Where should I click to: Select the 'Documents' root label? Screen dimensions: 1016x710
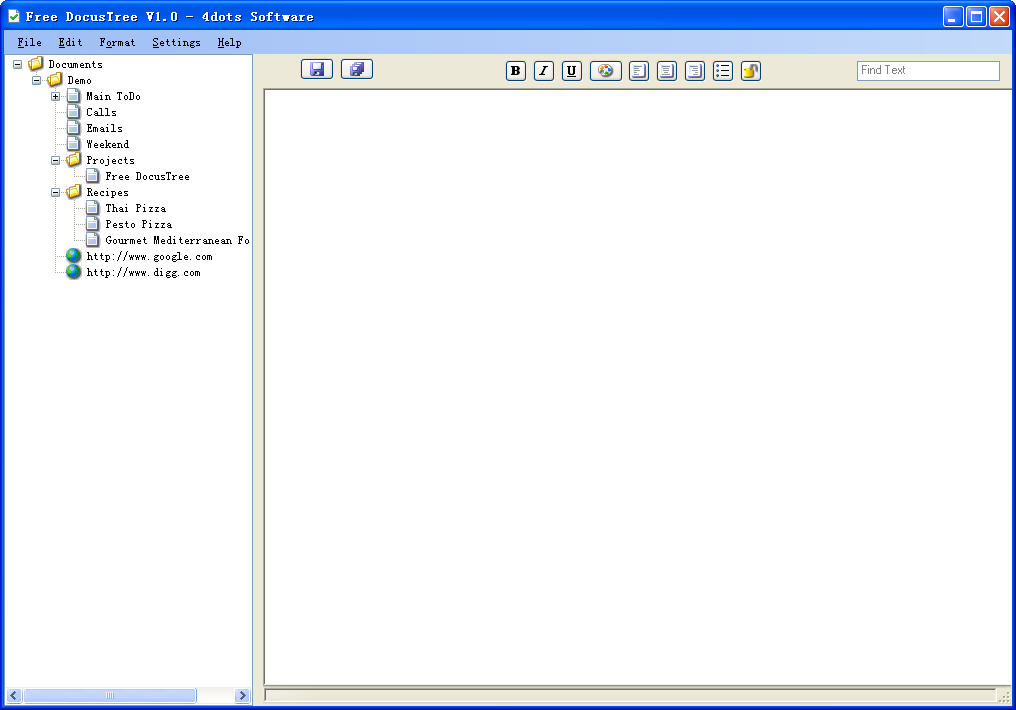(75, 64)
